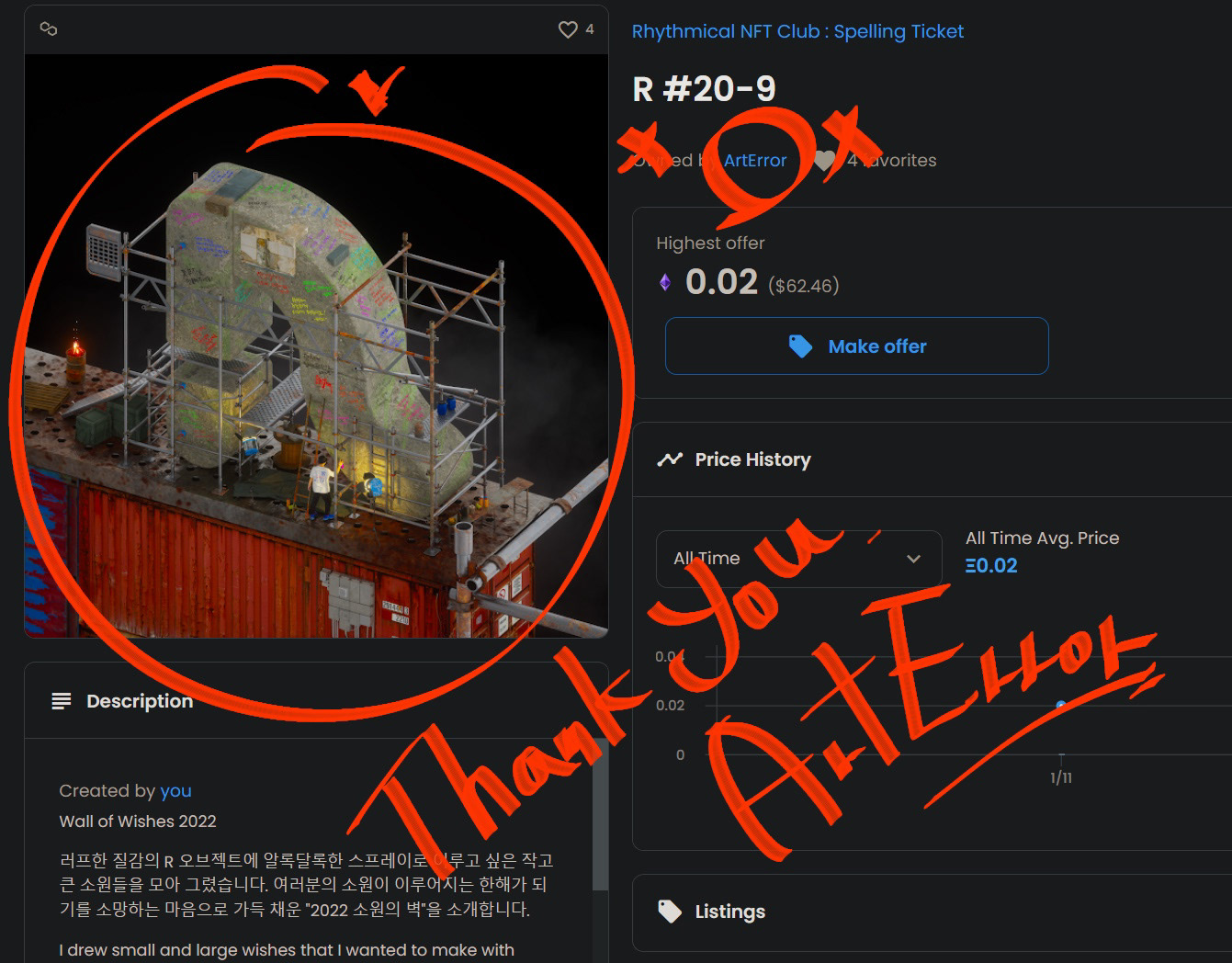Click the description panel scrollbar

[x=601, y=818]
